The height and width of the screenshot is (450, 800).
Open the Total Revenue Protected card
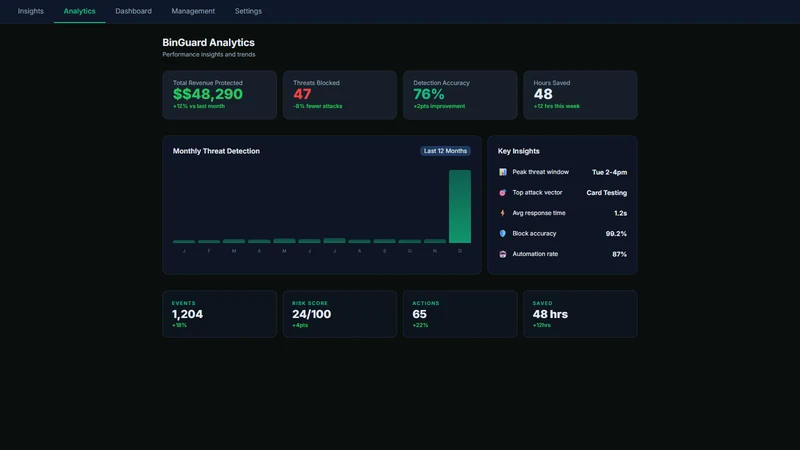click(219, 95)
